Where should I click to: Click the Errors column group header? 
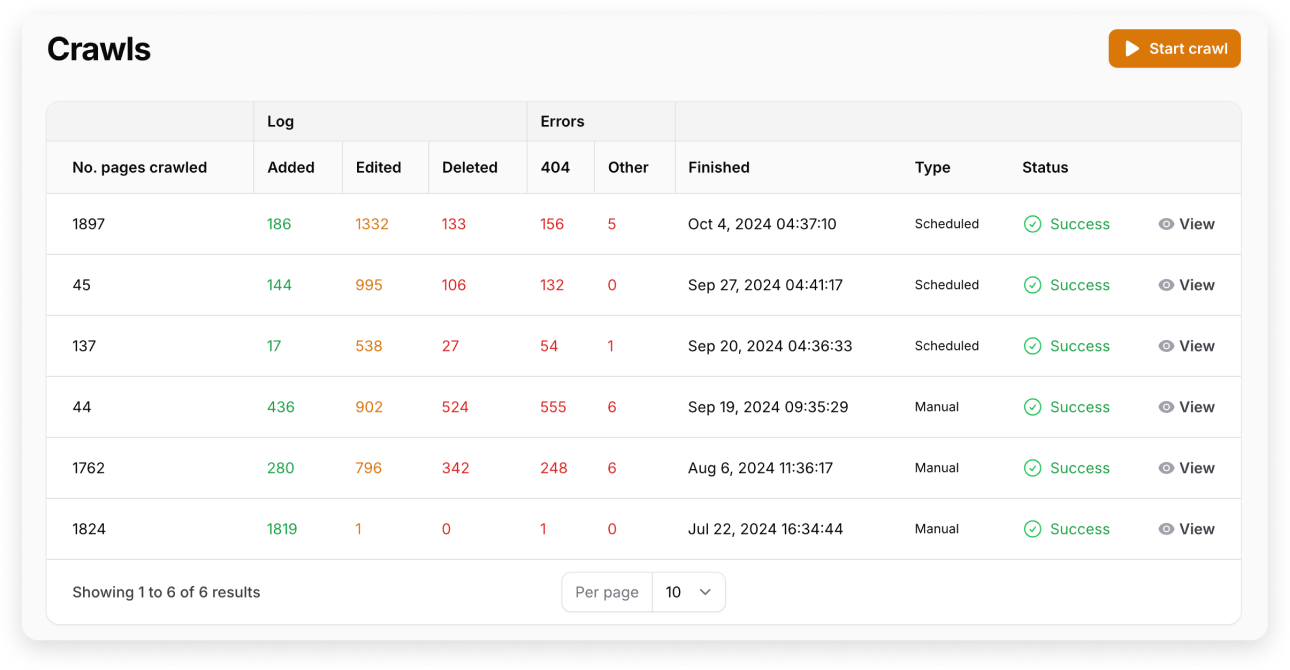tap(562, 121)
